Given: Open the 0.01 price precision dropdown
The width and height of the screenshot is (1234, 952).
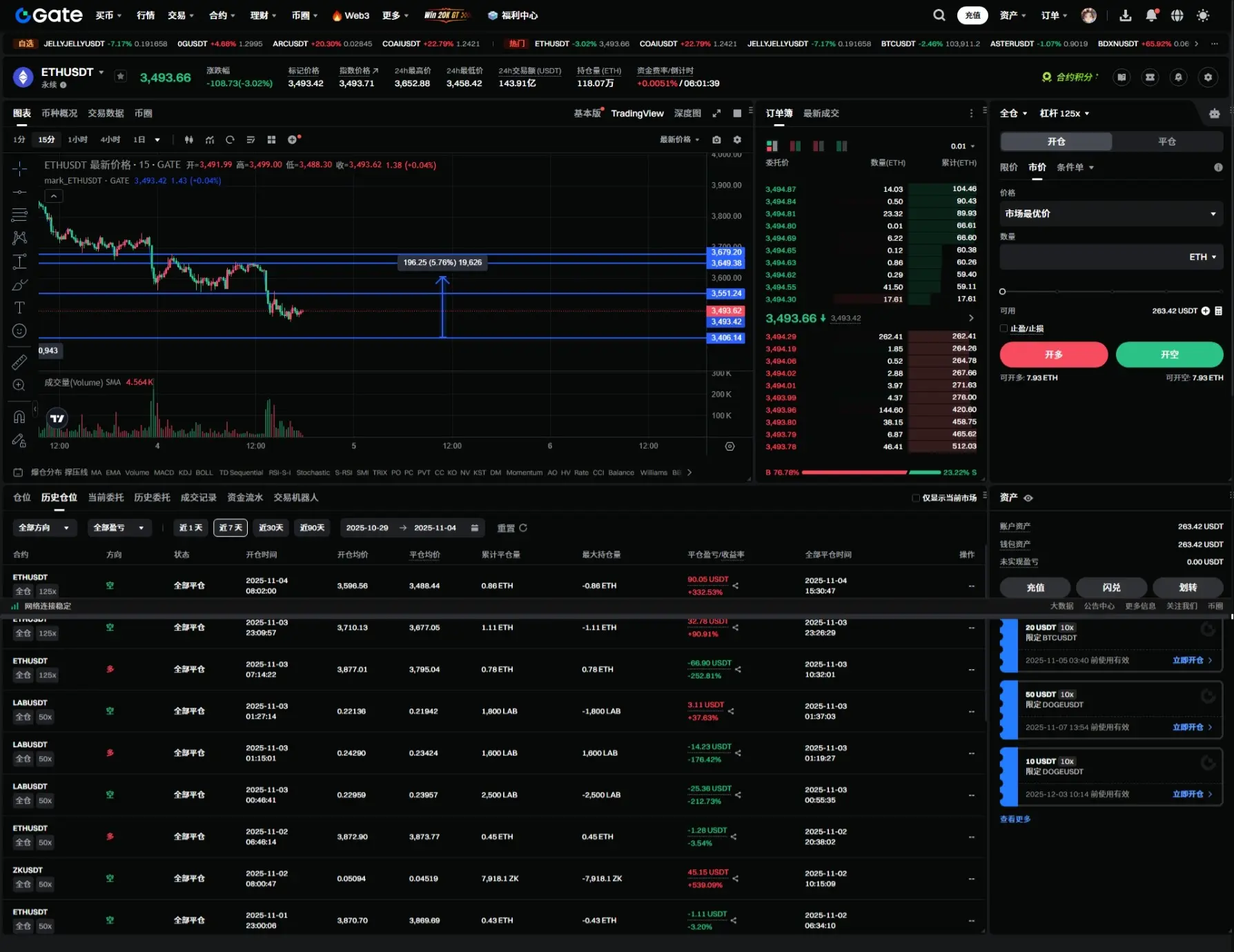Looking at the screenshot, I should pyautogui.click(x=963, y=146).
